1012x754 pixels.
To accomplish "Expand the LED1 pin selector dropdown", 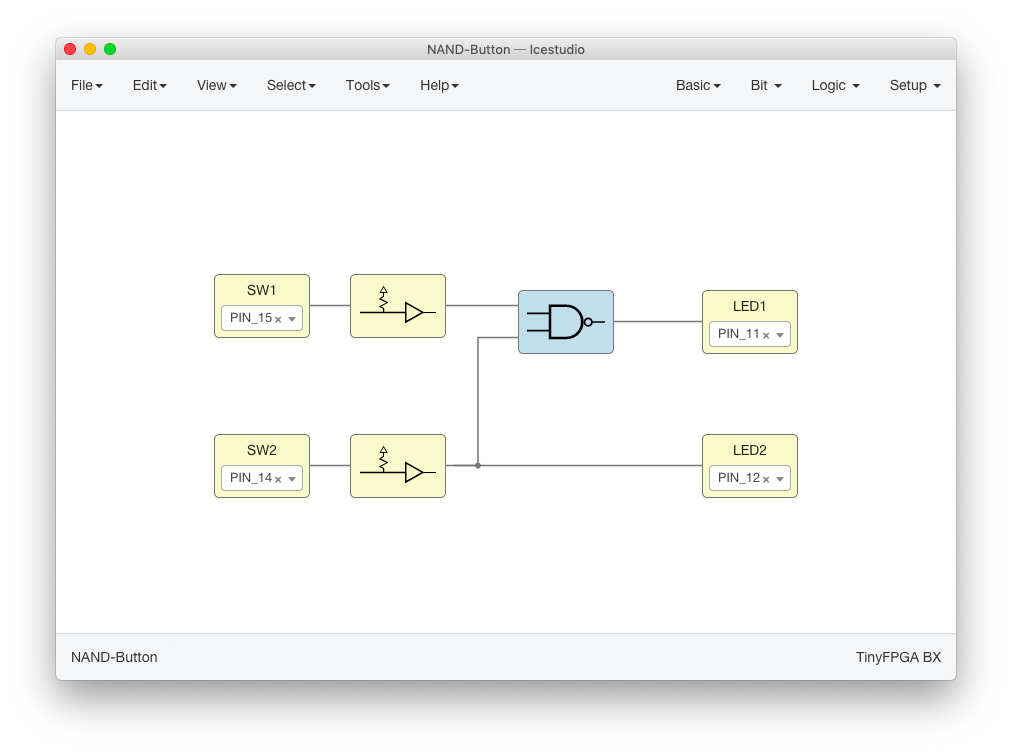I will pos(780,336).
